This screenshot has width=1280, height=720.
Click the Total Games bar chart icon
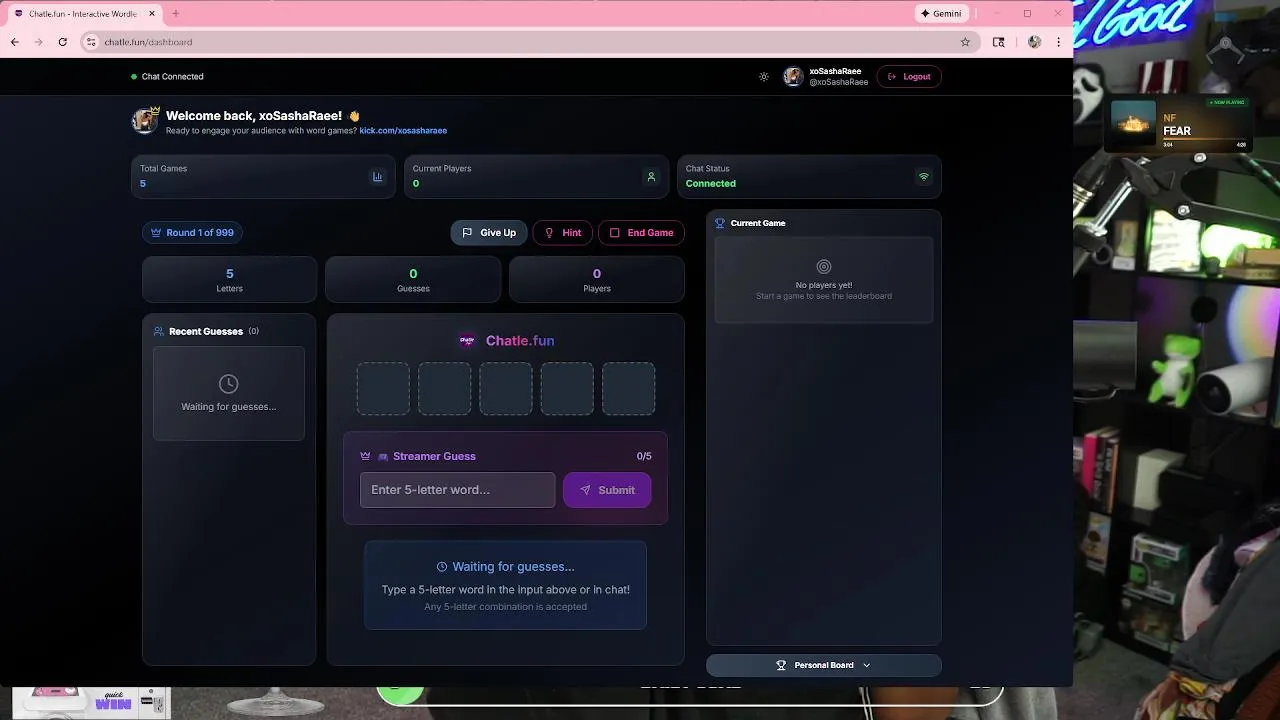(x=378, y=177)
